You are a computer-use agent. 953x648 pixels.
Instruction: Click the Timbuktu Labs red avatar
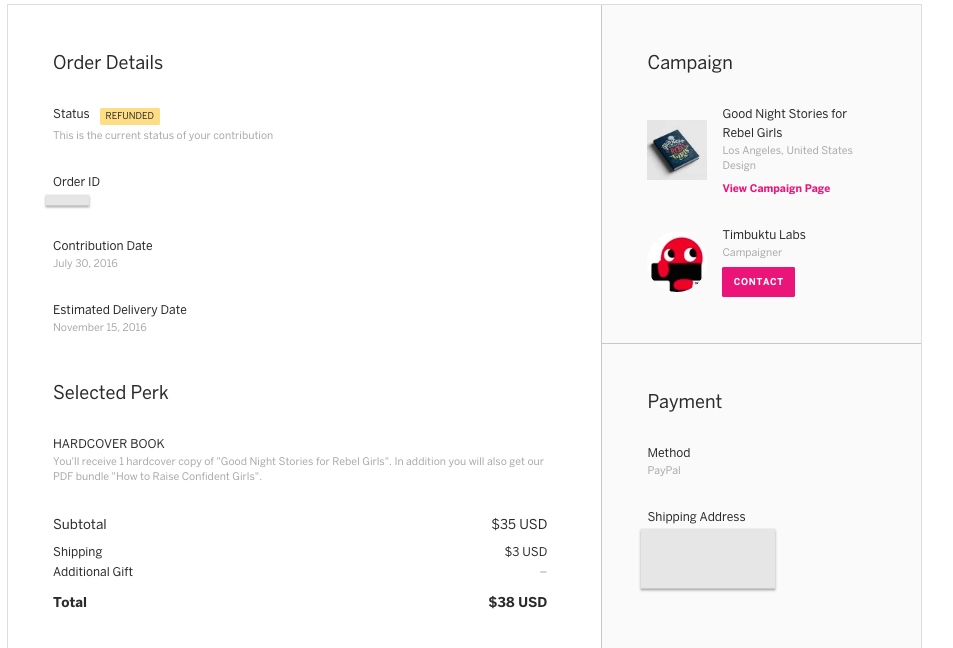676,263
